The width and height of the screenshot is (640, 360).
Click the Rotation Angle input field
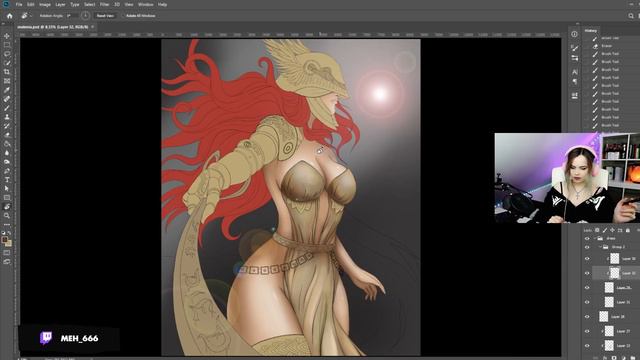71,16
